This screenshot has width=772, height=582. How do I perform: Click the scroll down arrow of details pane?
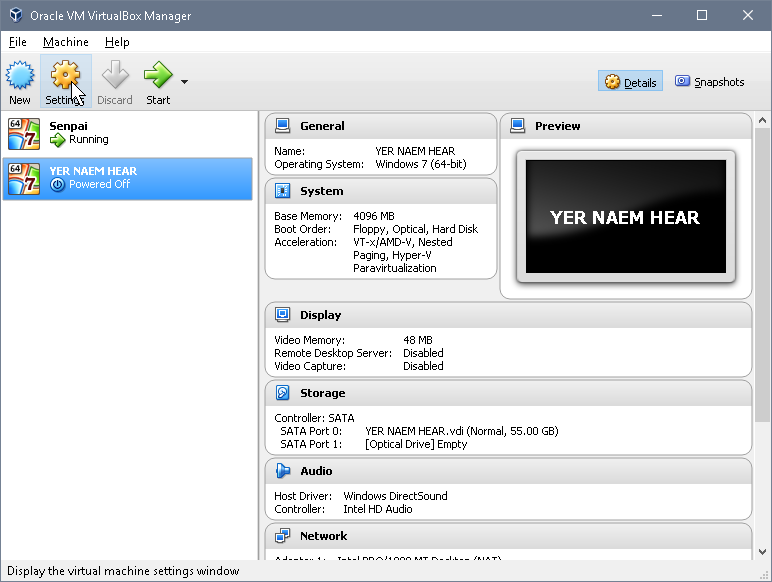pyautogui.click(x=762, y=552)
